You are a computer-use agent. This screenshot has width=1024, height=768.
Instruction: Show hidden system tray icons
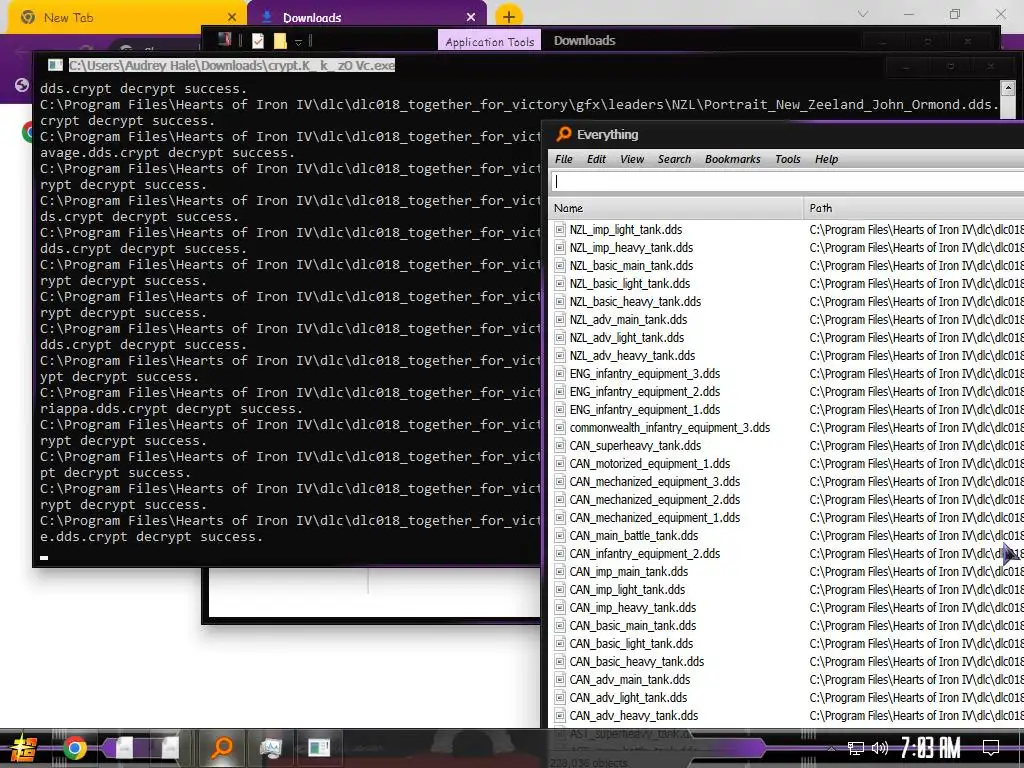(831, 748)
